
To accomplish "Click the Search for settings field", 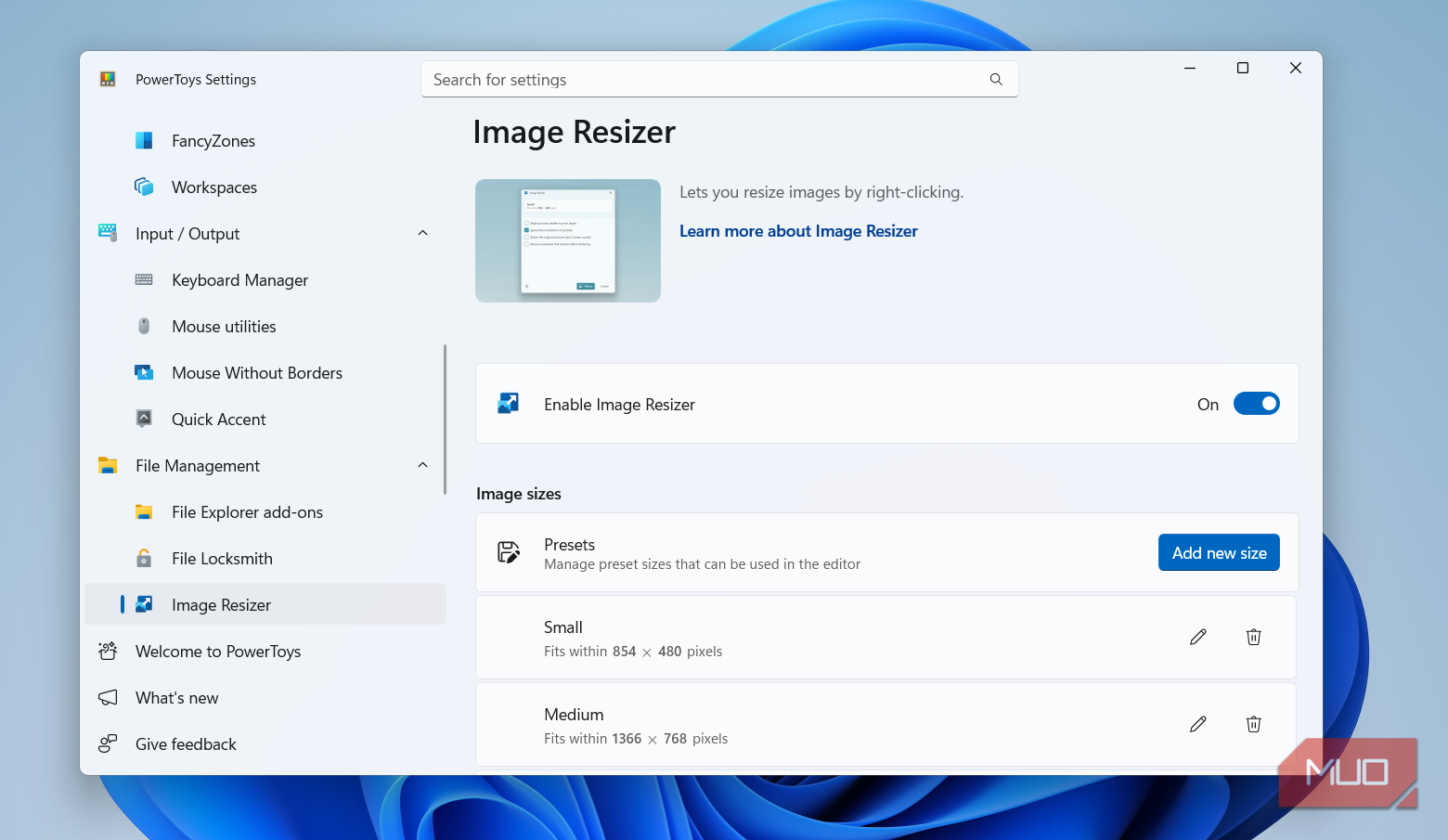I will (719, 80).
